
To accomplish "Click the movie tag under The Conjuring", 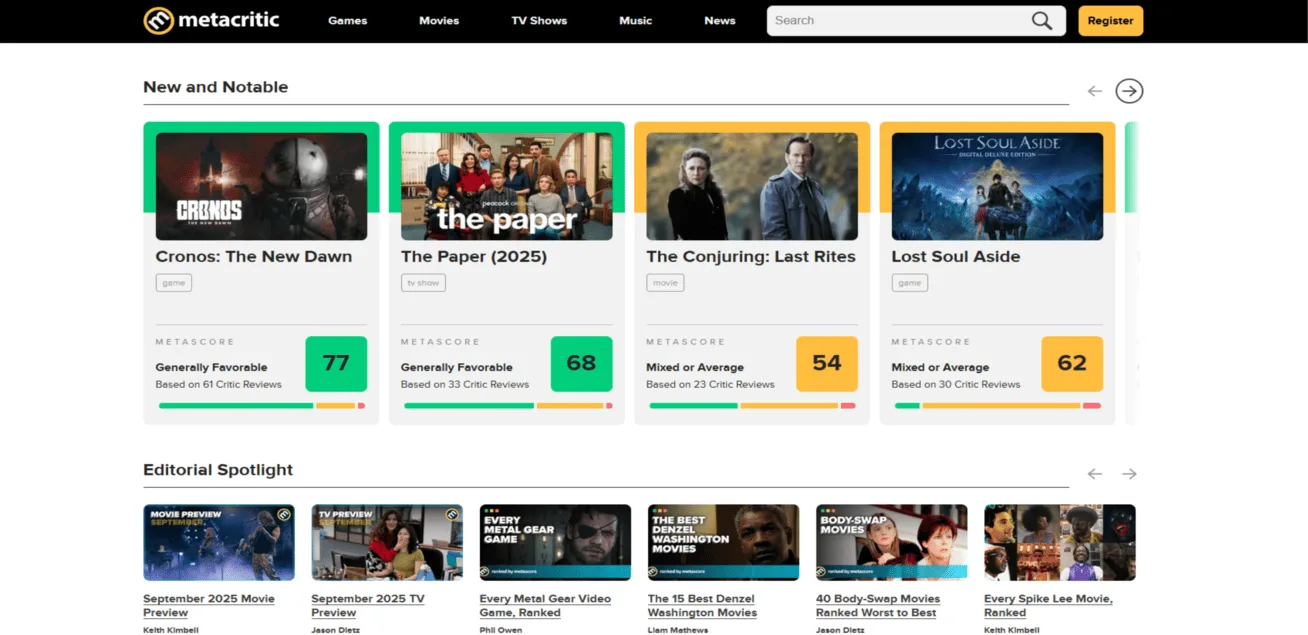I will click(665, 283).
